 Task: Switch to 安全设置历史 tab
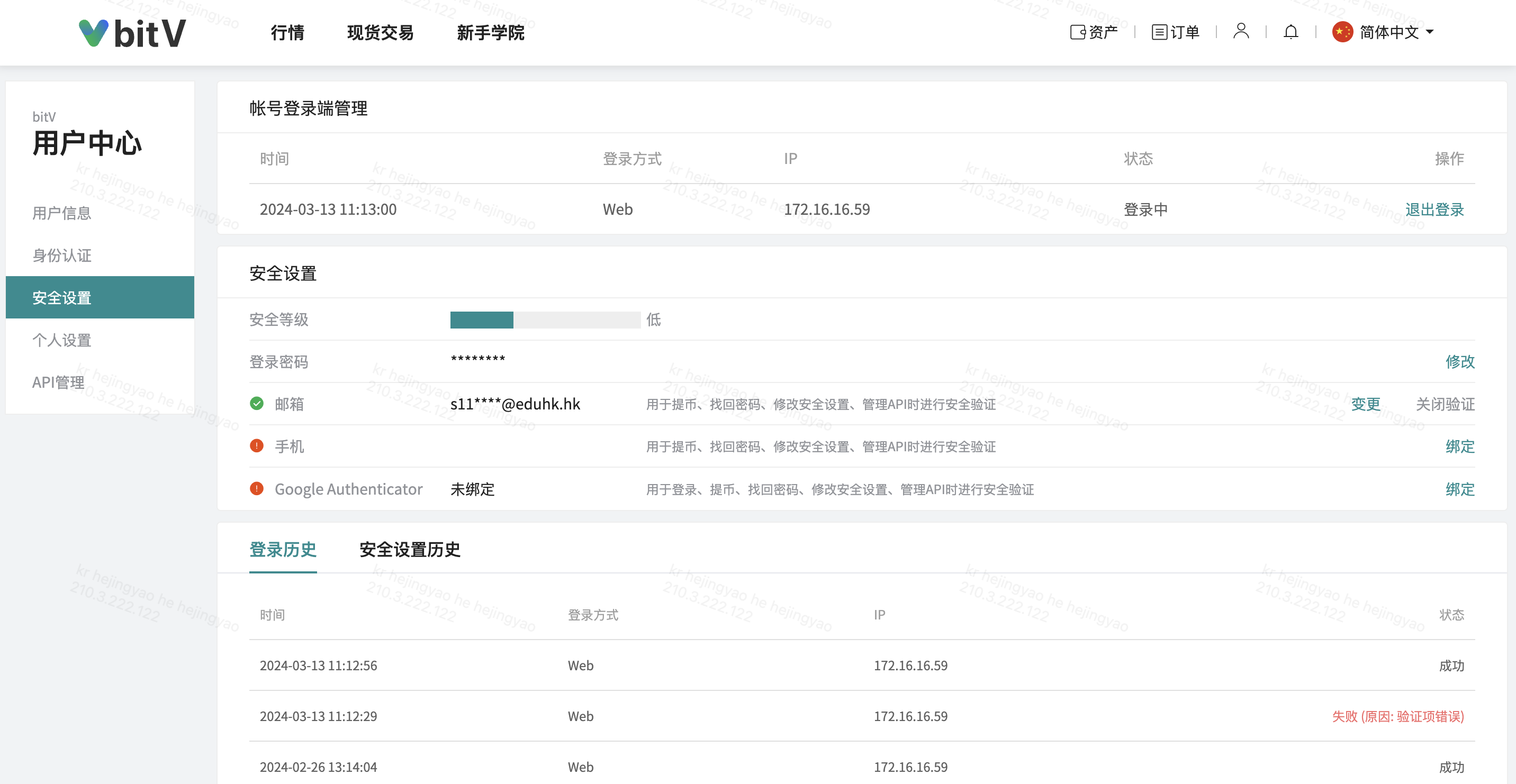point(410,549)
